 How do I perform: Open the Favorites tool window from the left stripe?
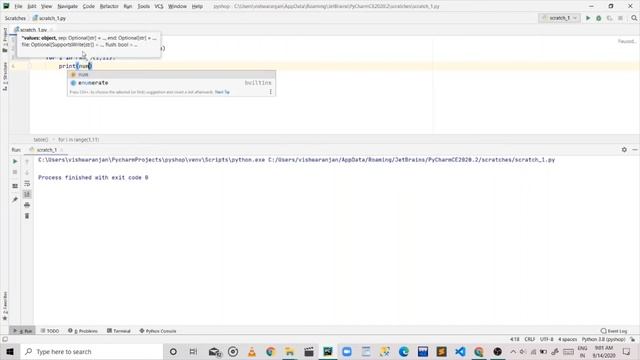tap(5, 306)
